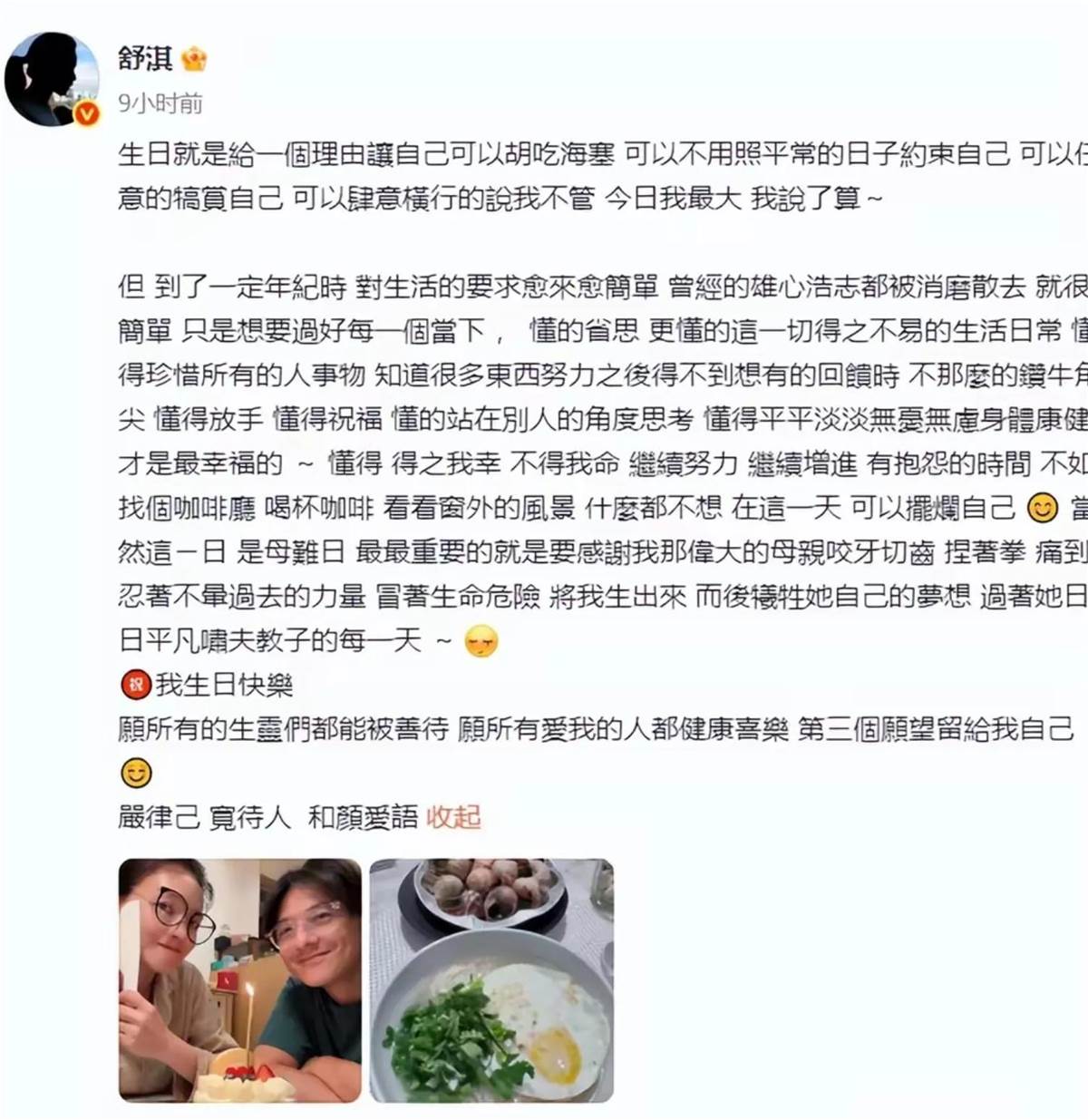Open the fried egg food photo thumbnail

pyautogui.click(x=491, y=980)
